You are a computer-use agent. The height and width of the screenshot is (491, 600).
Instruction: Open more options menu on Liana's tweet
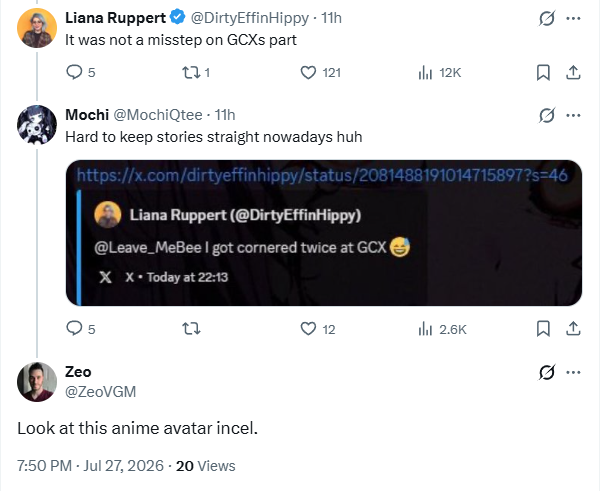coord(573,18)
